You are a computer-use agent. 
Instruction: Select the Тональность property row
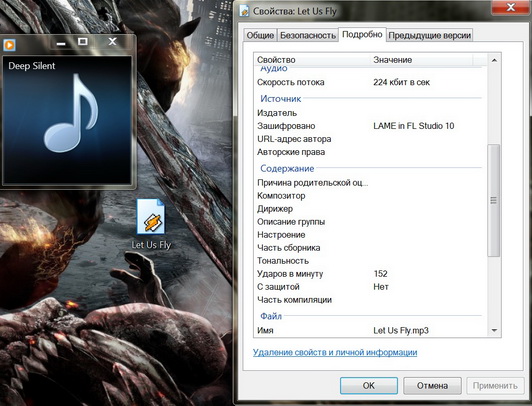click(370, 261)
